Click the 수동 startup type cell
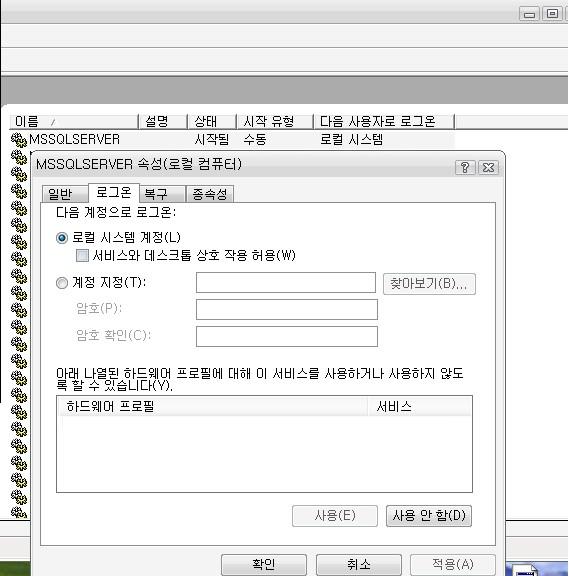569x576 pixels. [255, 140]
